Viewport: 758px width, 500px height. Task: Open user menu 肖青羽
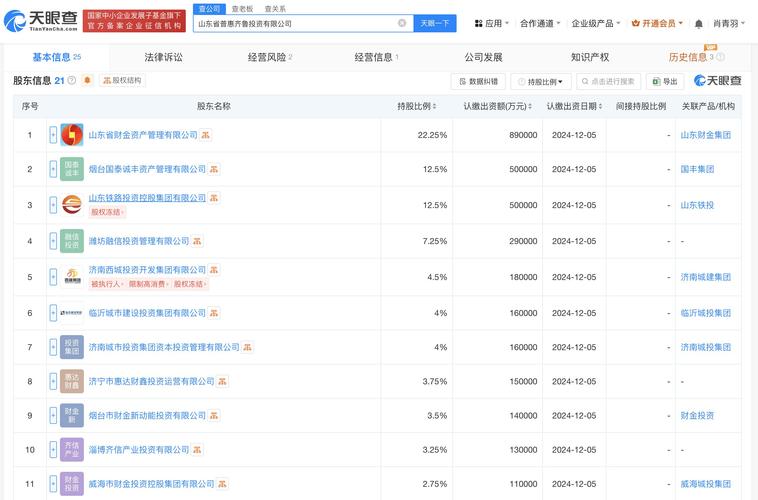(x=729, y=23)
